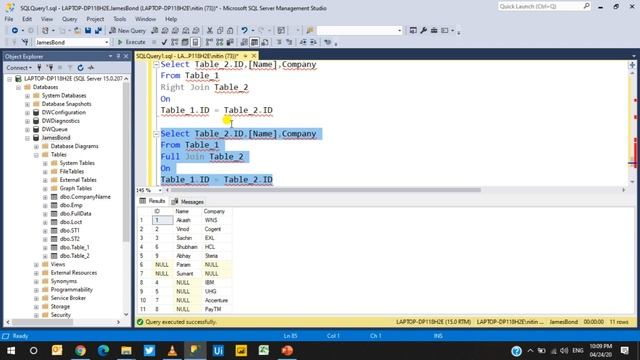Viewport: 640px width, 360px height.
Task: Click the editor horizontal scrollbar
Action: click(x=326, y=190)
